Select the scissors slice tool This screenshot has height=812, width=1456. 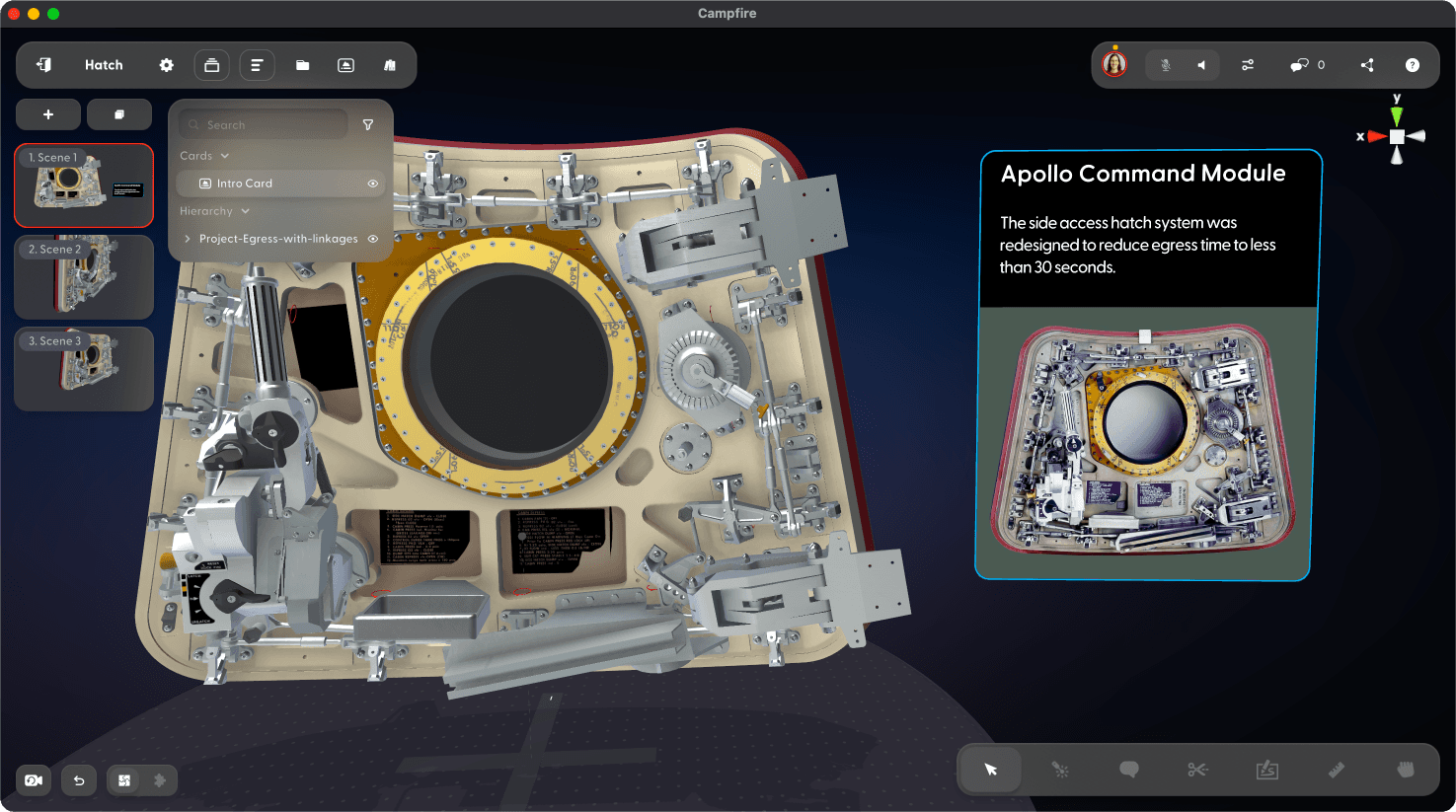[1197, 770]
